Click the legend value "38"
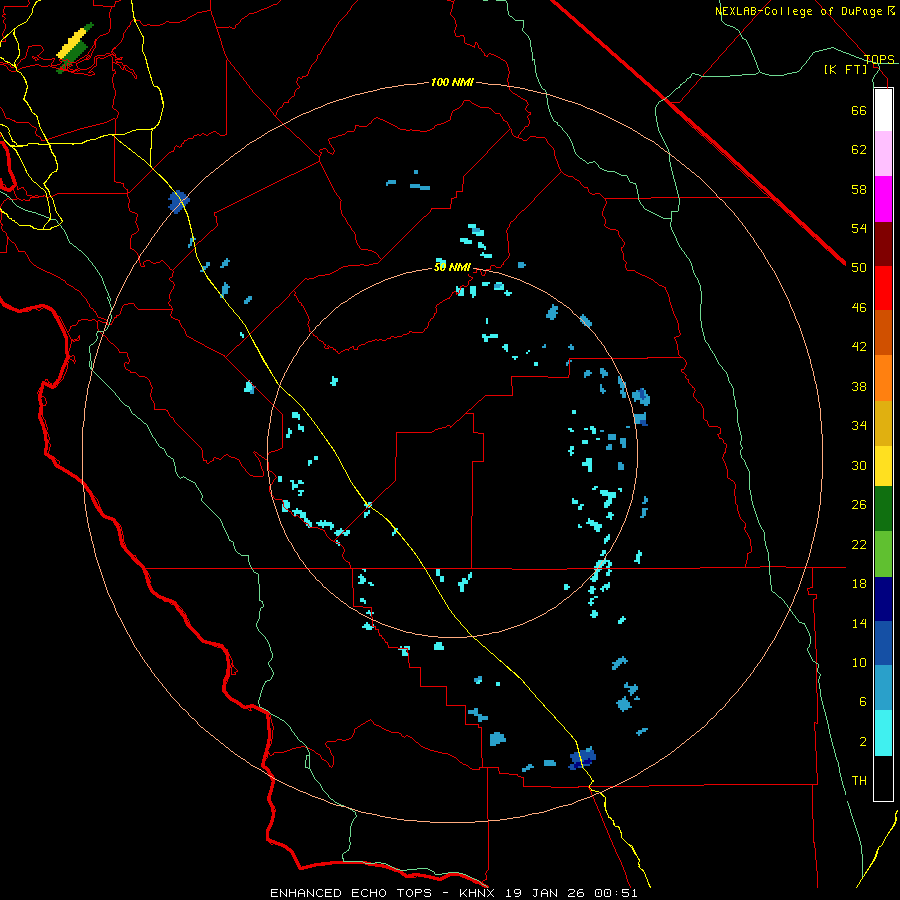Viewport: 900px width, 900px height. (859, 386)
